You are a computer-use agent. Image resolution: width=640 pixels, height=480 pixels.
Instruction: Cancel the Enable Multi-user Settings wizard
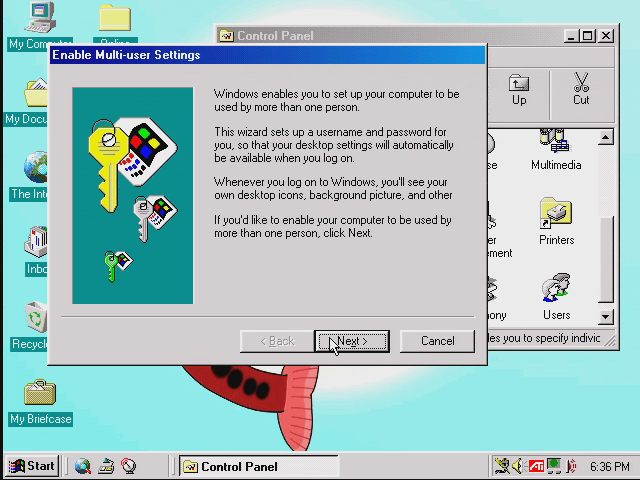coord(437,341)
